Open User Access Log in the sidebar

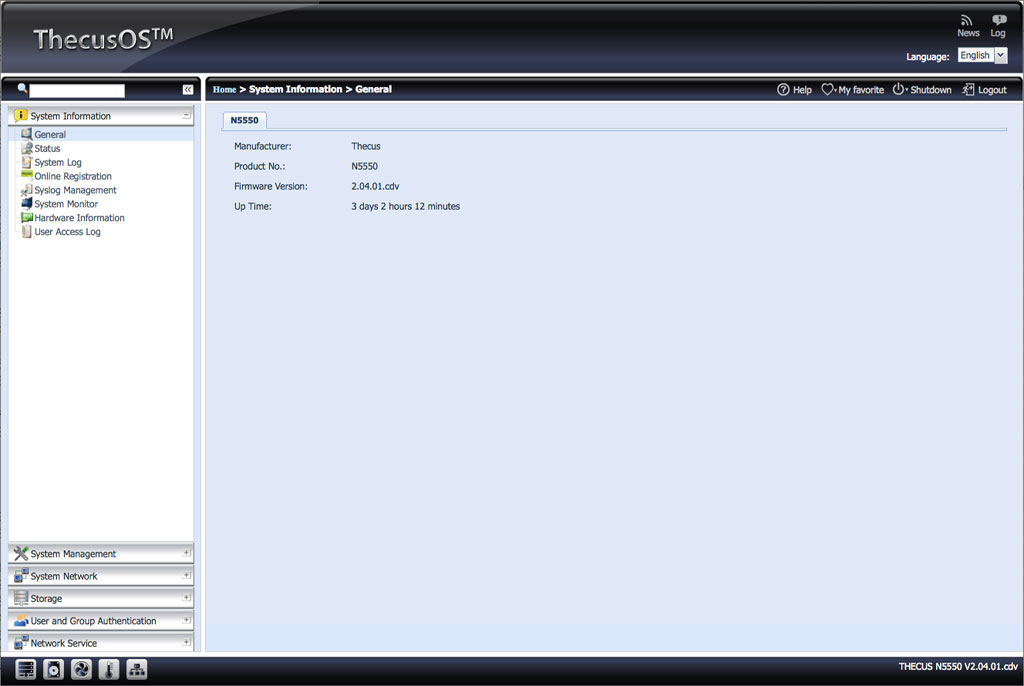(x=67, y=232)
